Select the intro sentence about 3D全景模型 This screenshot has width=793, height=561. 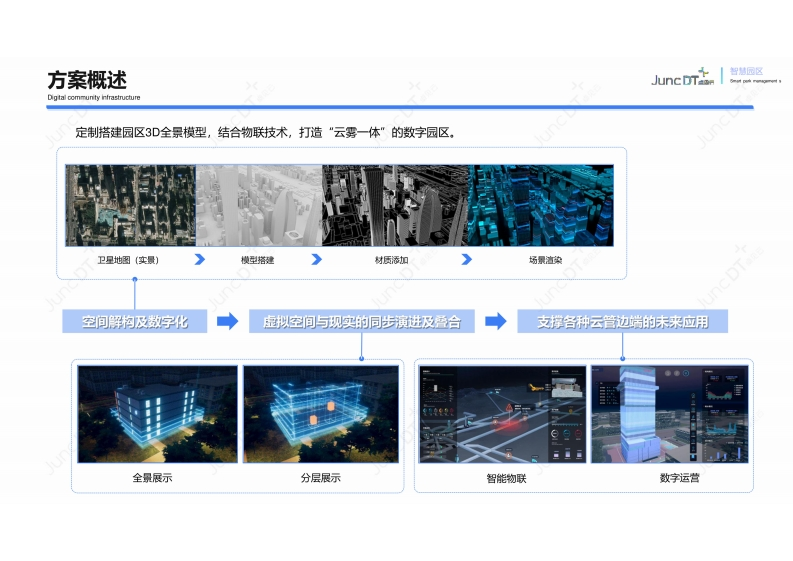pyautogui.click(x=266, y=133)
